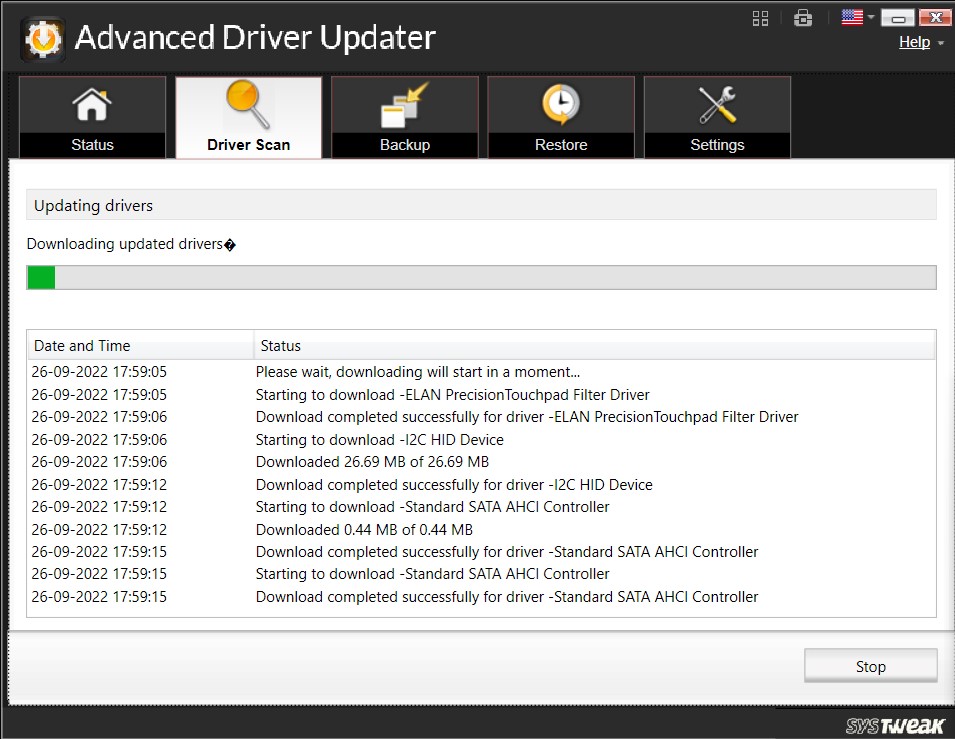Viewport: 955px width, 739px height.
Task: Click the Advanced Driver Updater logo icon
Action: click(42, 37)
